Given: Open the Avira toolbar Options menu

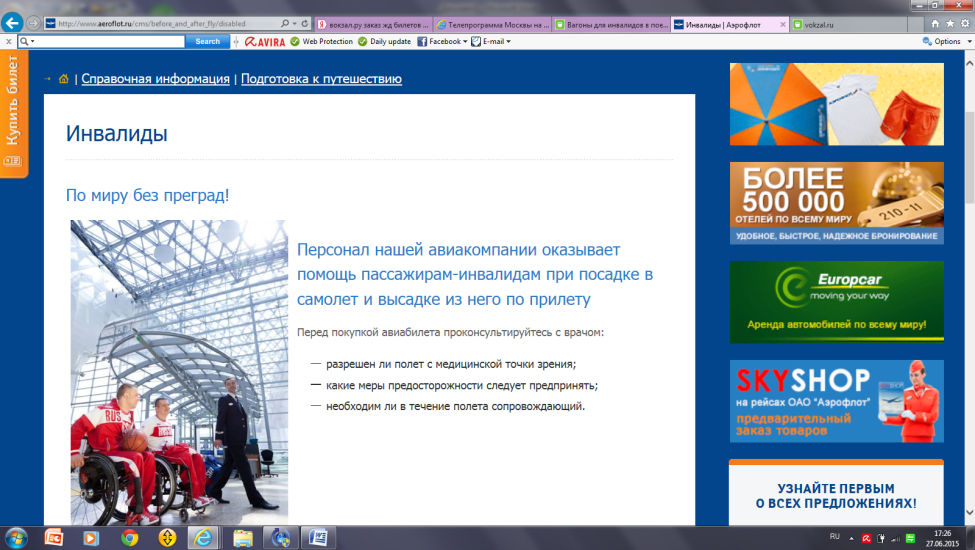Looking at the screenshot, I should 946,42.
